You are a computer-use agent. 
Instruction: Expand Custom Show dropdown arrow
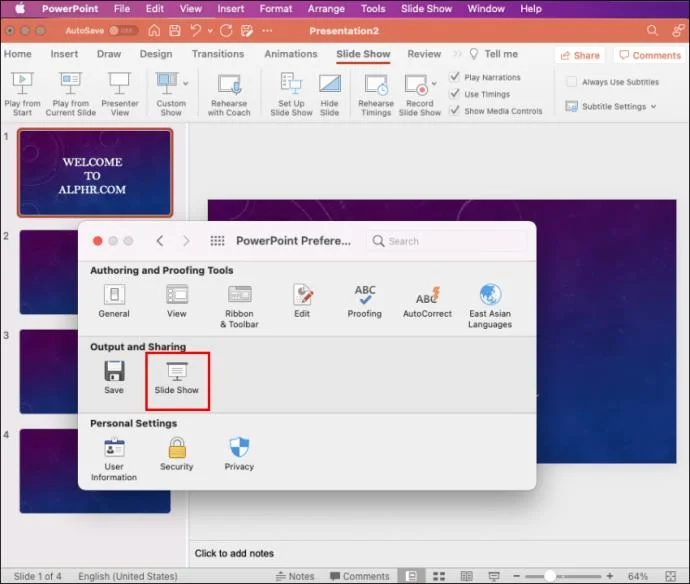point(186,83)
